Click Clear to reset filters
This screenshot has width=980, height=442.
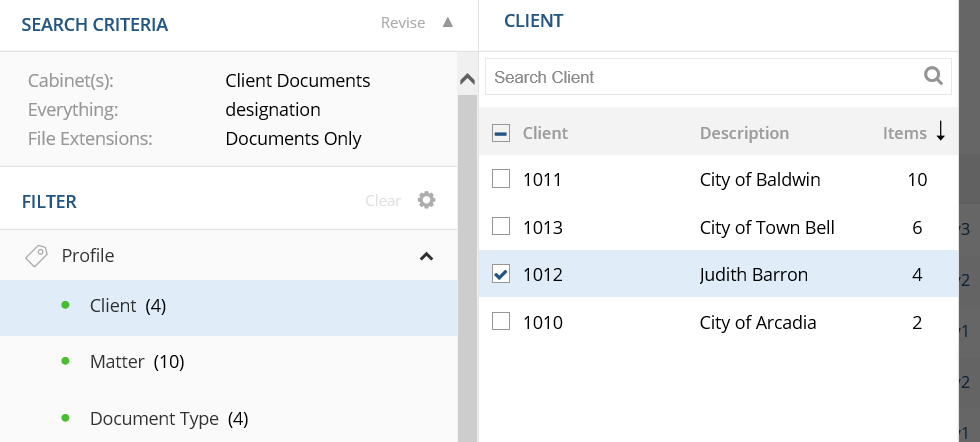click(383, 201)
